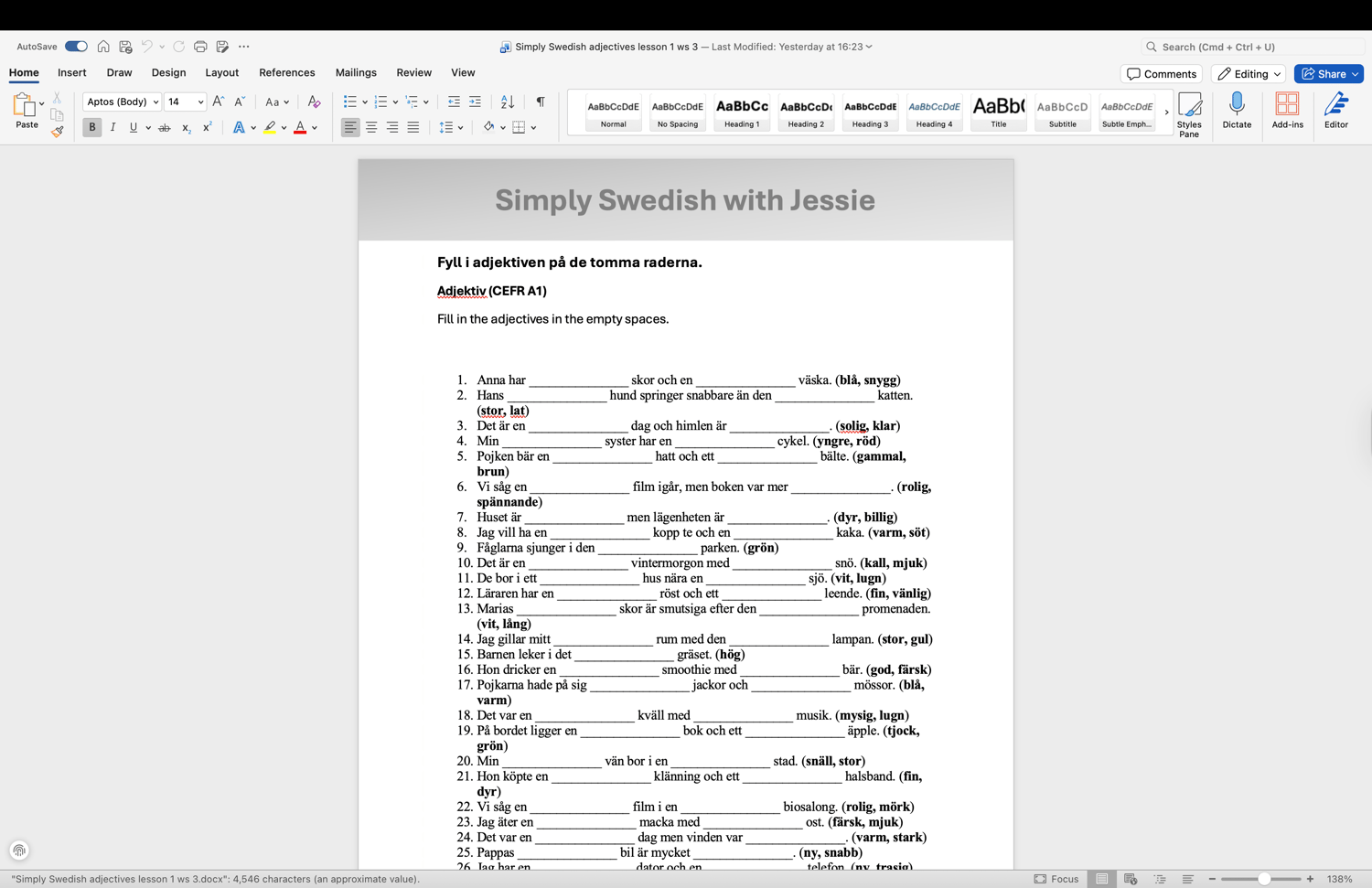Adjust the zoom slider in status bar

tap(1263, 879)
